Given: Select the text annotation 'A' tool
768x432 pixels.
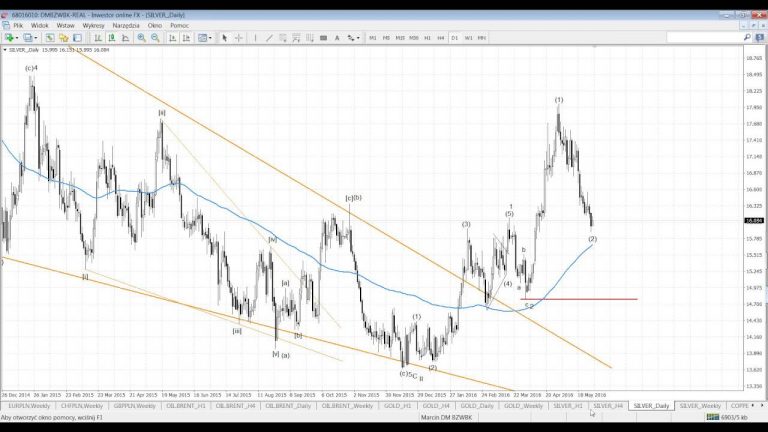Looking at the screenshot, I should coord(337,38).
